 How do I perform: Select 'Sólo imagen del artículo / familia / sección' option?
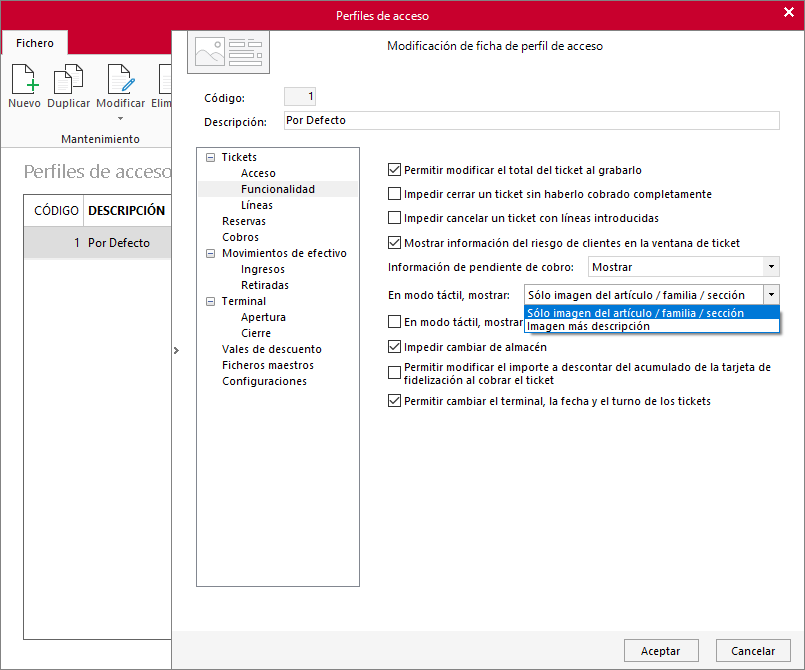pos(652,313)
